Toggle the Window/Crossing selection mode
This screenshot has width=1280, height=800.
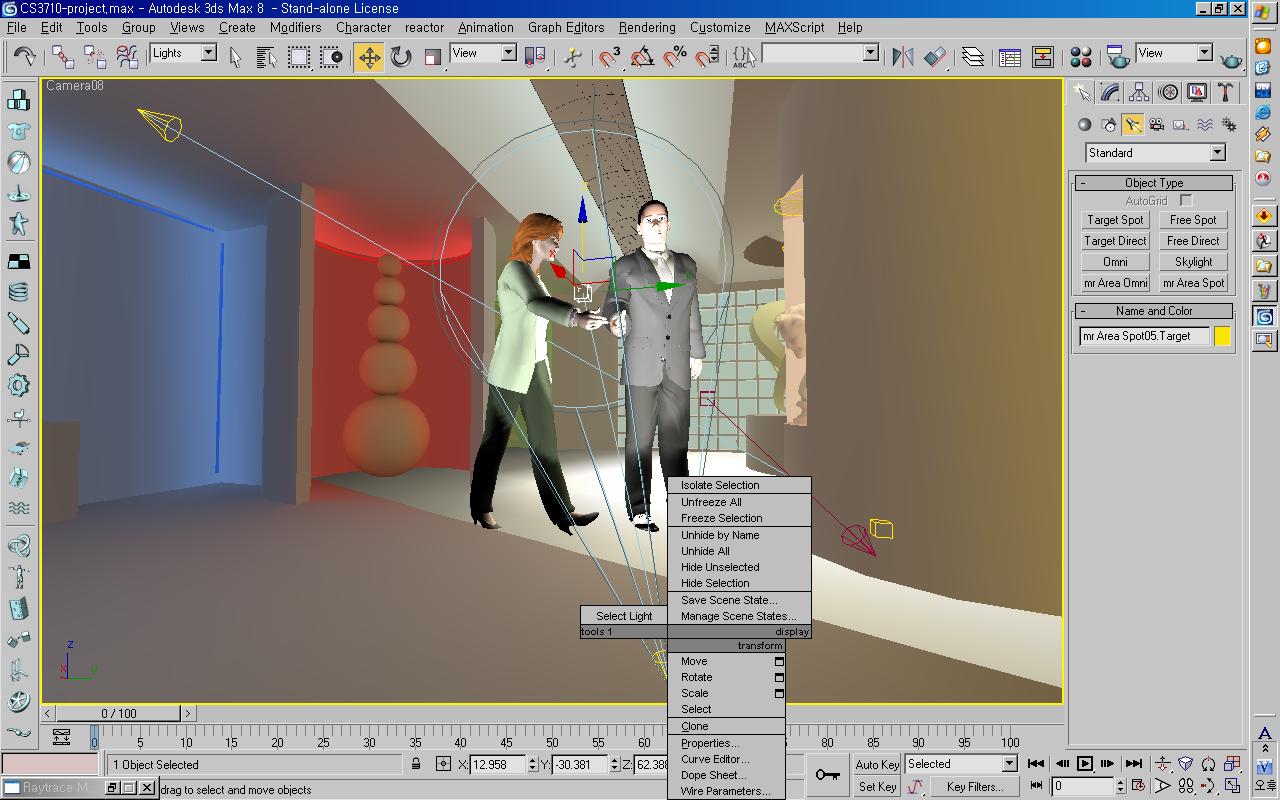(331, 56)
